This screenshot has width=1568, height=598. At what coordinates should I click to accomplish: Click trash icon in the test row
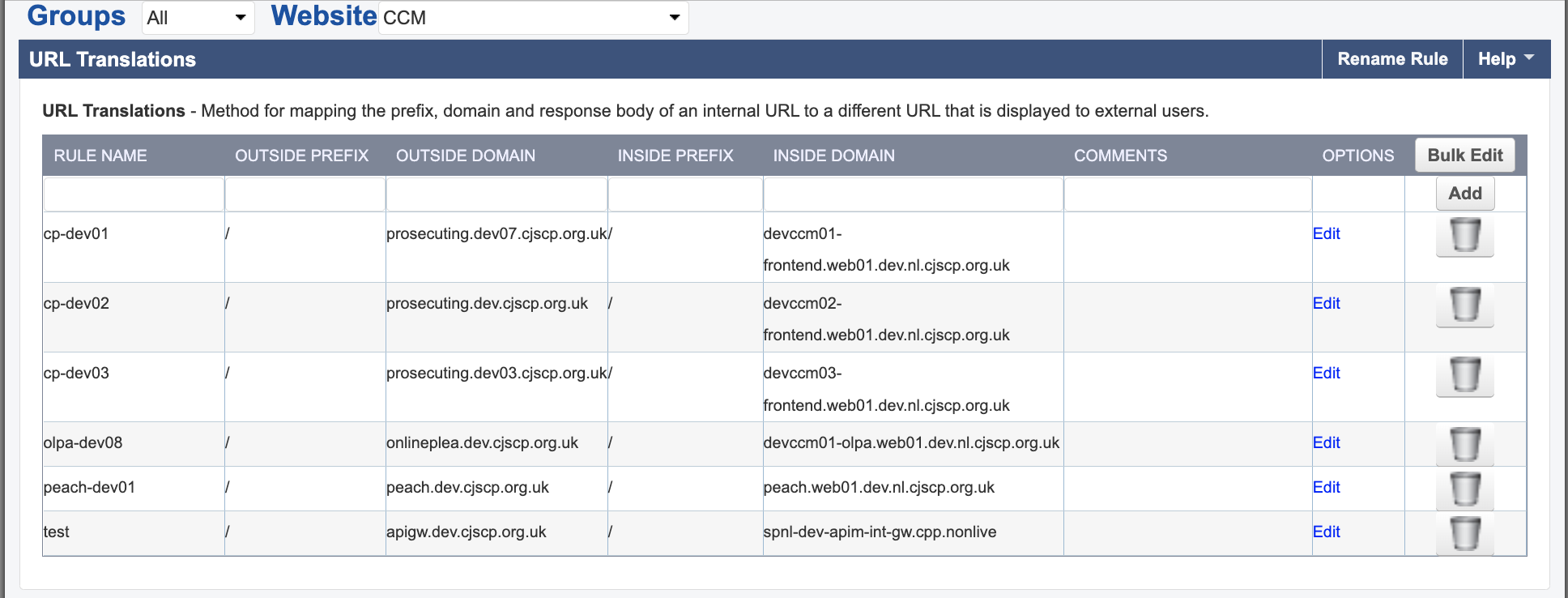coord(1464,534)
